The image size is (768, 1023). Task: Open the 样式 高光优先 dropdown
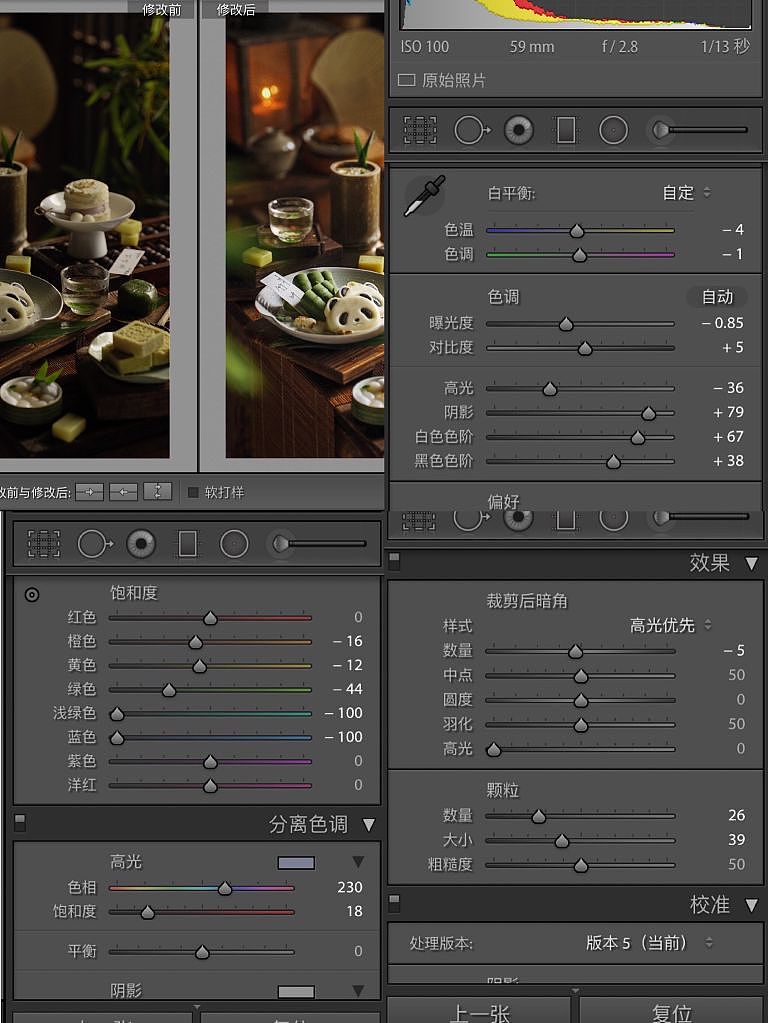coord(671,625)
